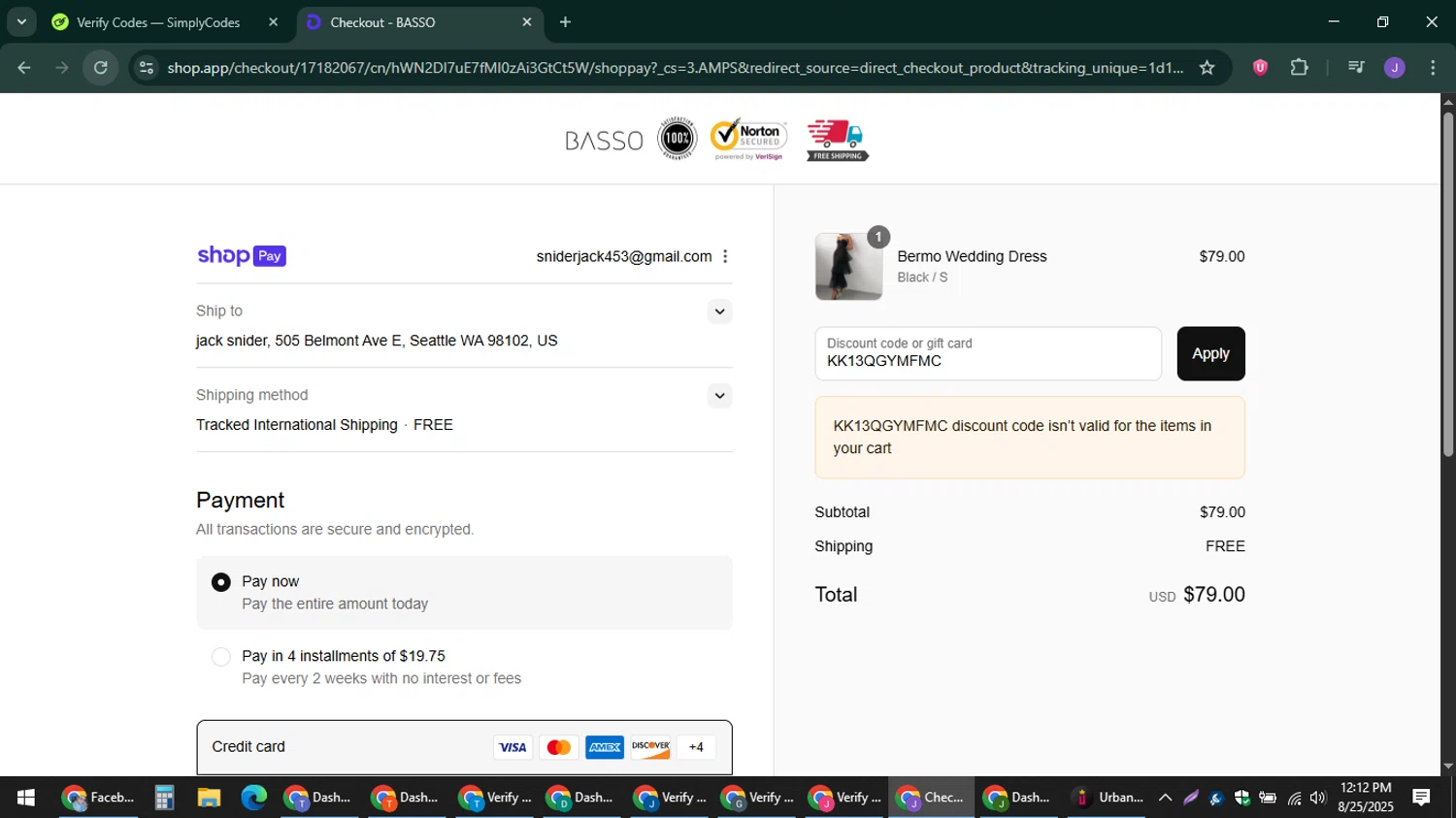Show hidden system tray icons
This screenshot has width=1456, height=818.
pyautogui.click(x=1165, y=798)
